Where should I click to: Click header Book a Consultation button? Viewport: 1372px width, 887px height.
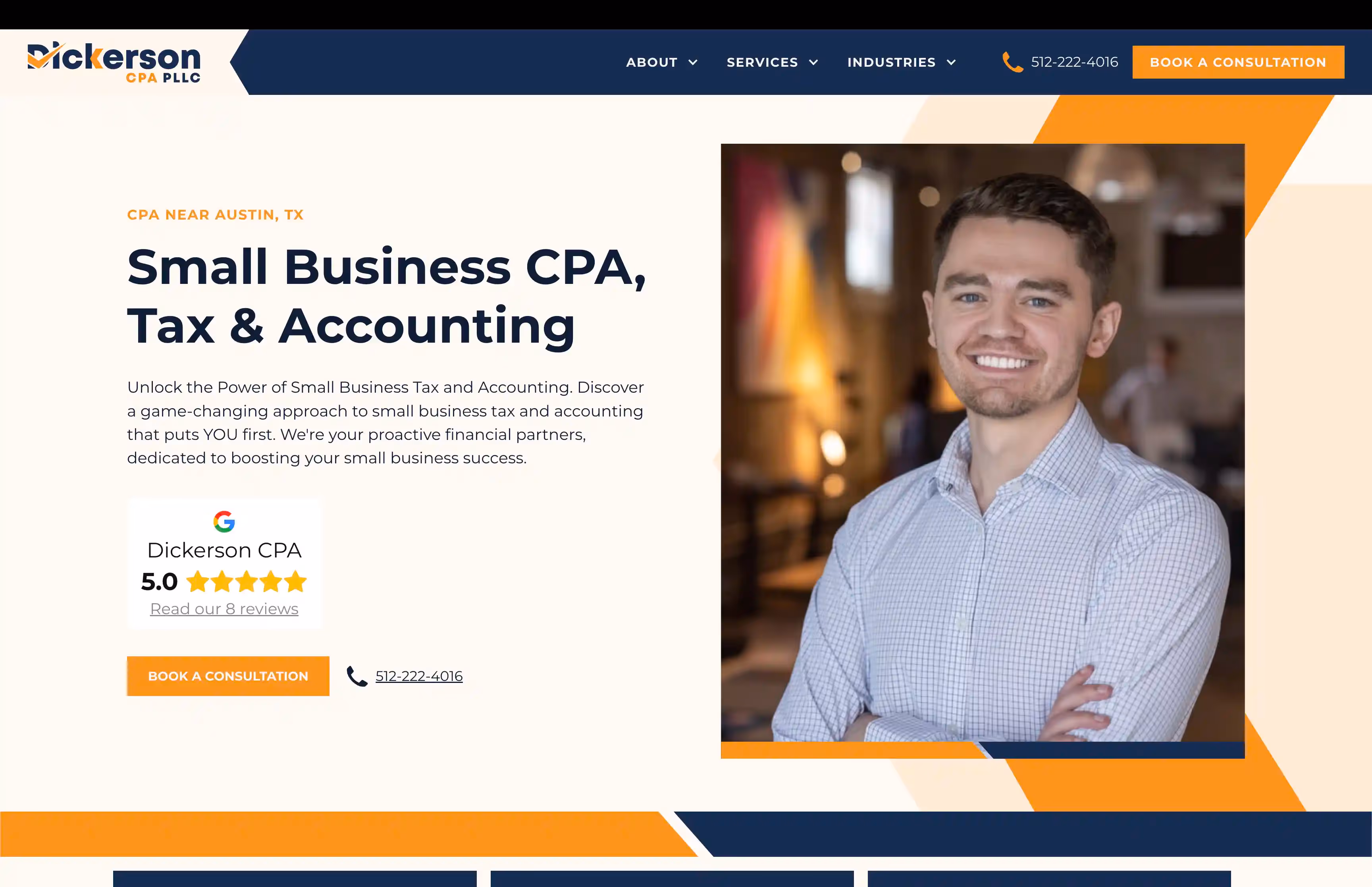[1238, 62]
